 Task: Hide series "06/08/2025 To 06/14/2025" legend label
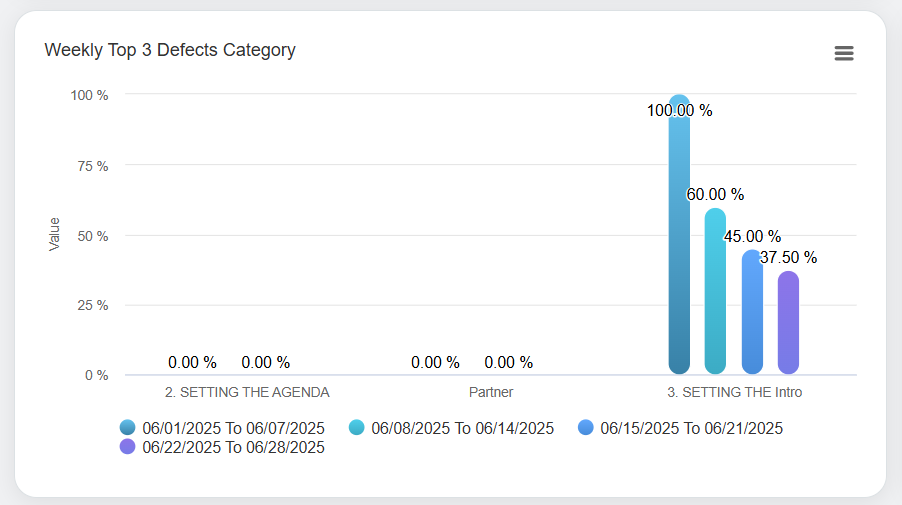[462, 428]
